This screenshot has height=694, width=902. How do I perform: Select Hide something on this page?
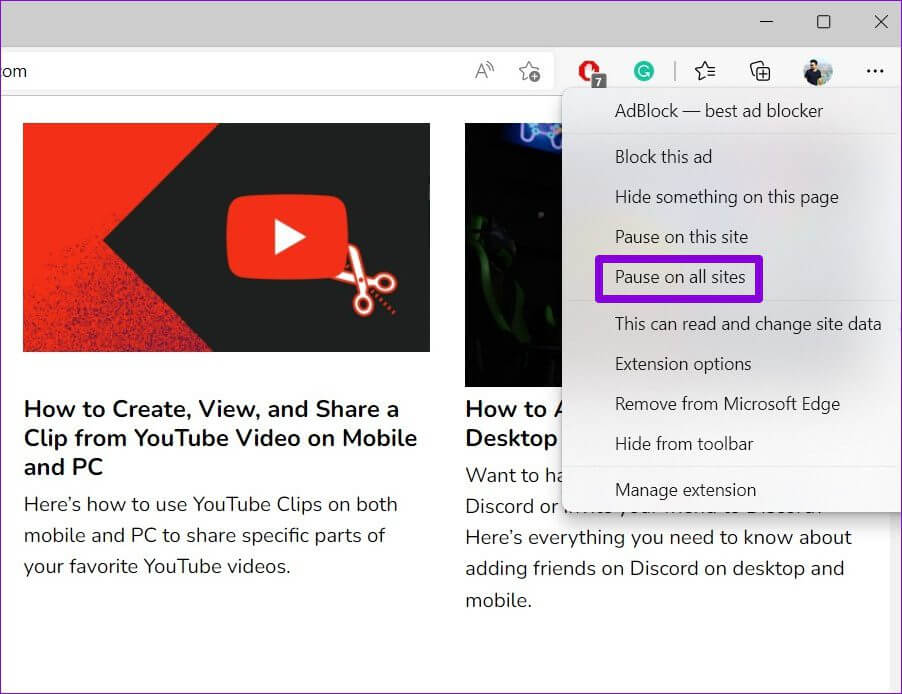point(727,197)
